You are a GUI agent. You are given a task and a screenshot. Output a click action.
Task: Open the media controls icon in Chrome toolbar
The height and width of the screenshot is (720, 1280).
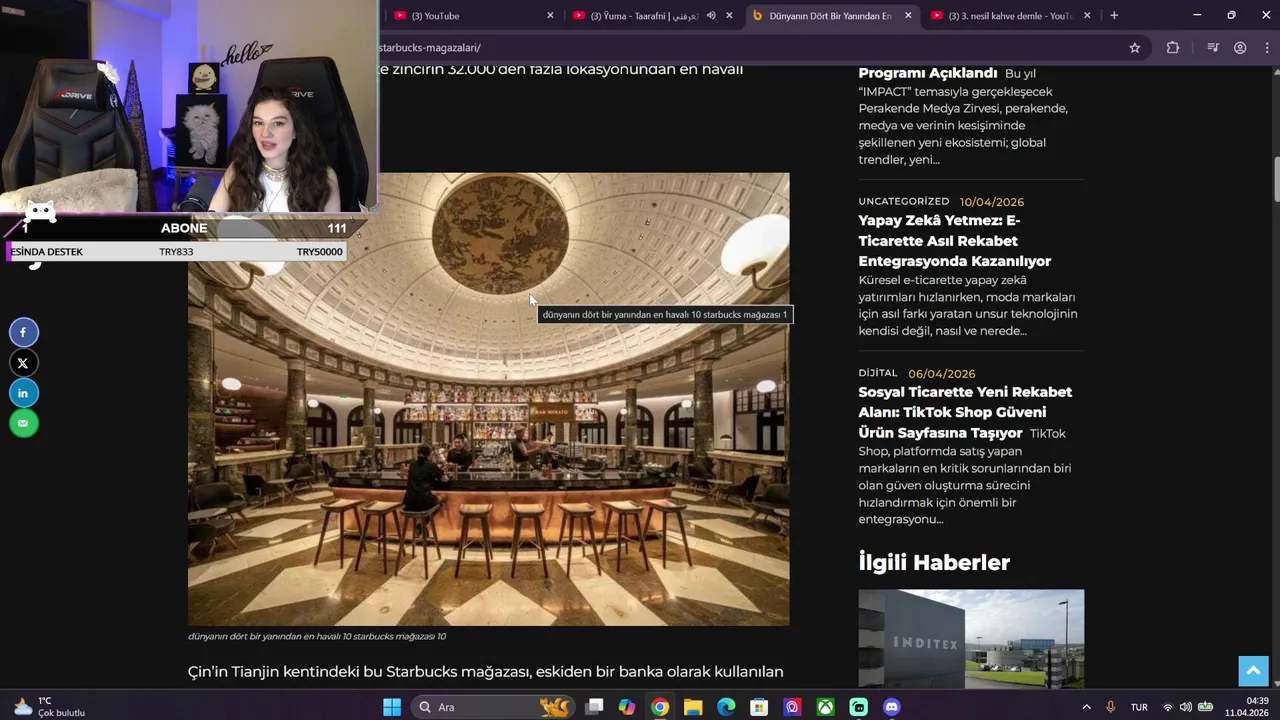1213,47
